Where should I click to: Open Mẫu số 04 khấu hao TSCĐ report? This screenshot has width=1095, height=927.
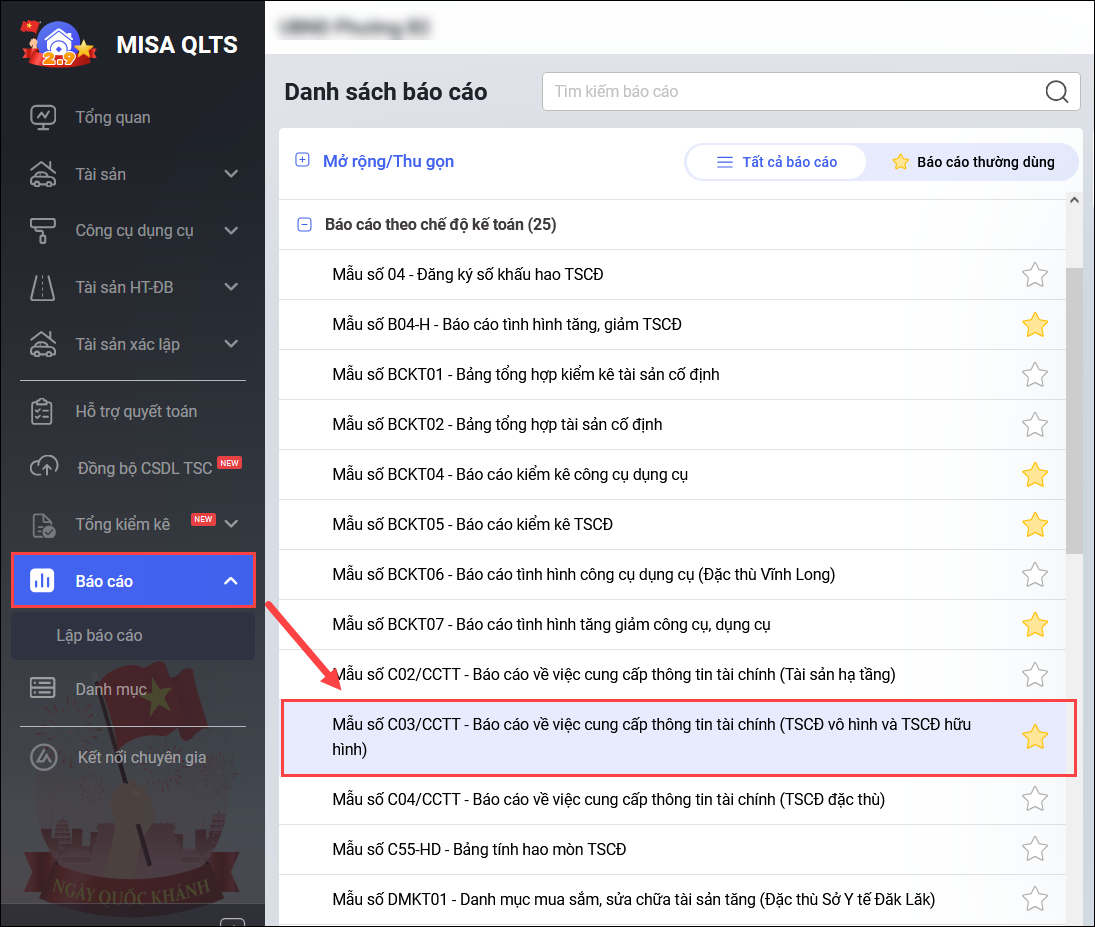[x=468, y=275]
